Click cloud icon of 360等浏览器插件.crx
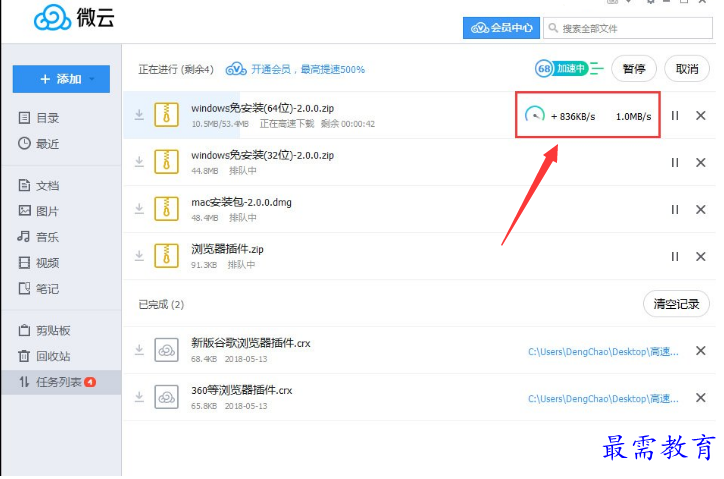Viewport: 724px width, 479px height. click(x=166, y=397)
